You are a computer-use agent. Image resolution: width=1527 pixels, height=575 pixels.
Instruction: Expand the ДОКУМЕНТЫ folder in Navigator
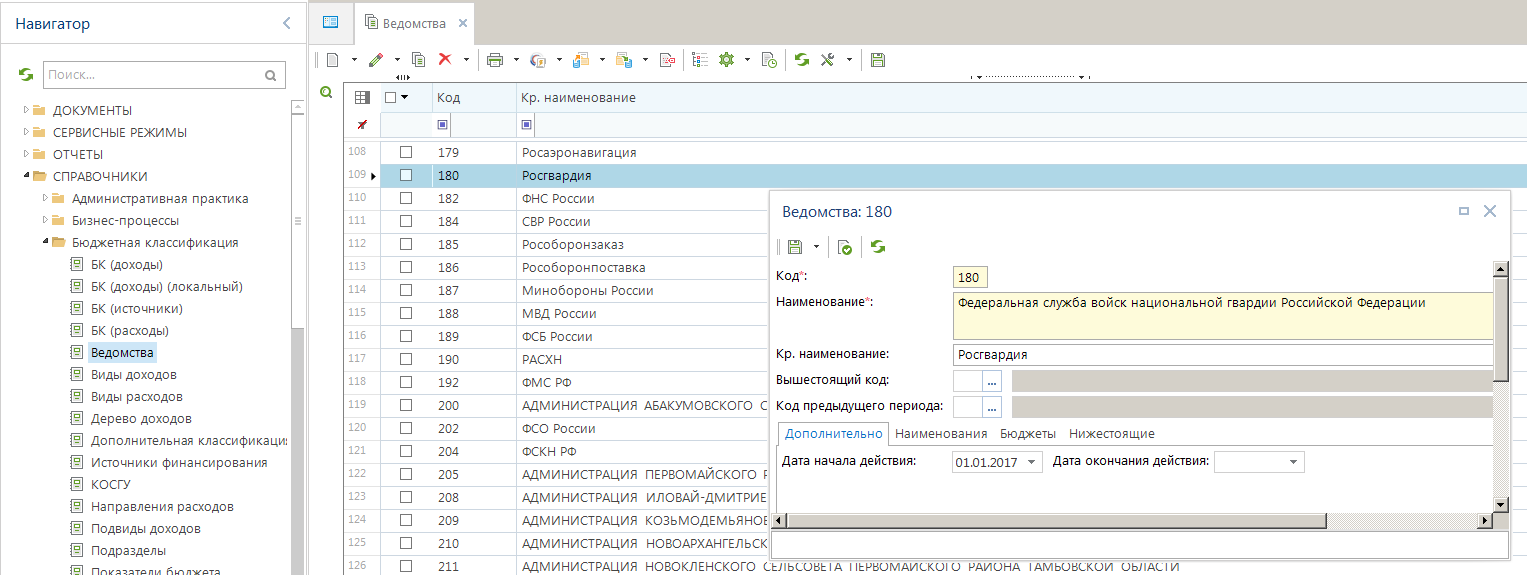[x=27, y=110]
